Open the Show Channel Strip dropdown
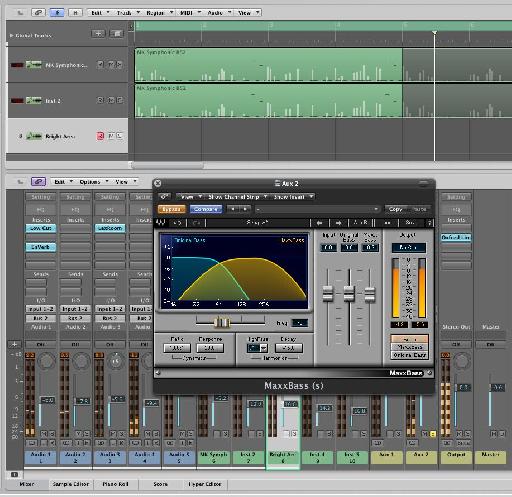Viewport: 512px width, 497px height. [x=238, y=197]
